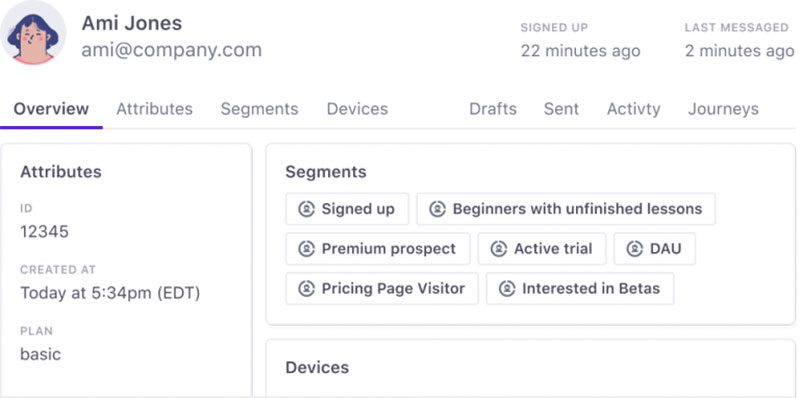Open the Drafts tab

click(x=493, y=109)
